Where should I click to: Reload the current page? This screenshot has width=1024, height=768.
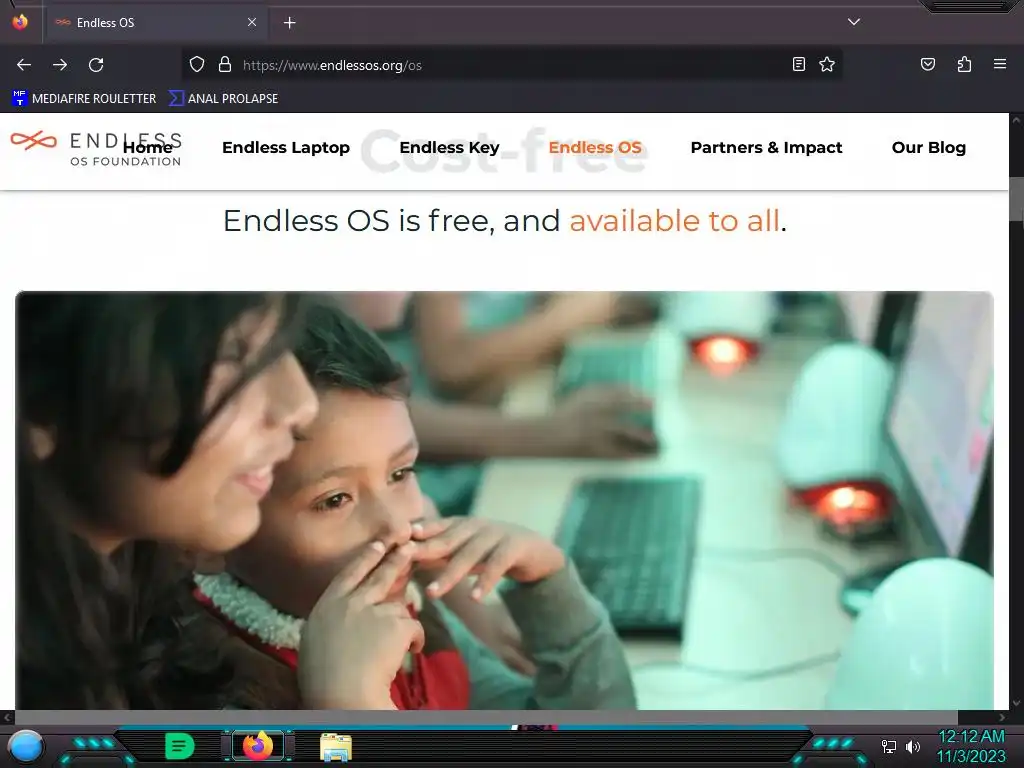(x=96, y=65)
